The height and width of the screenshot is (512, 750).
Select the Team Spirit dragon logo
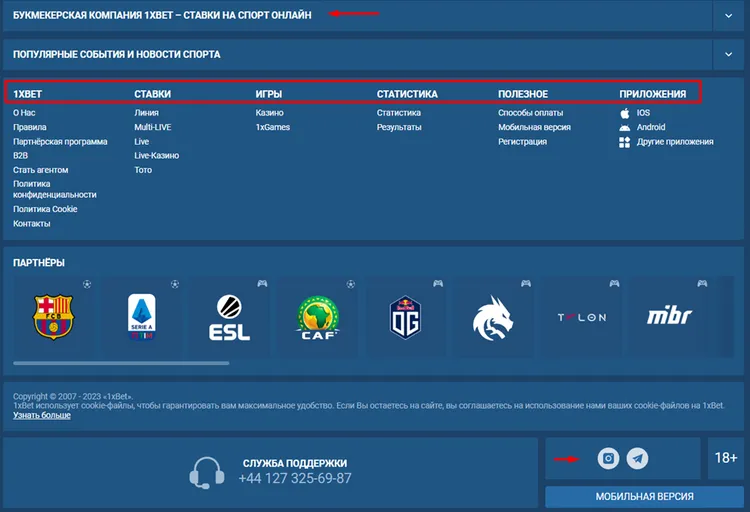pos(493,318)
